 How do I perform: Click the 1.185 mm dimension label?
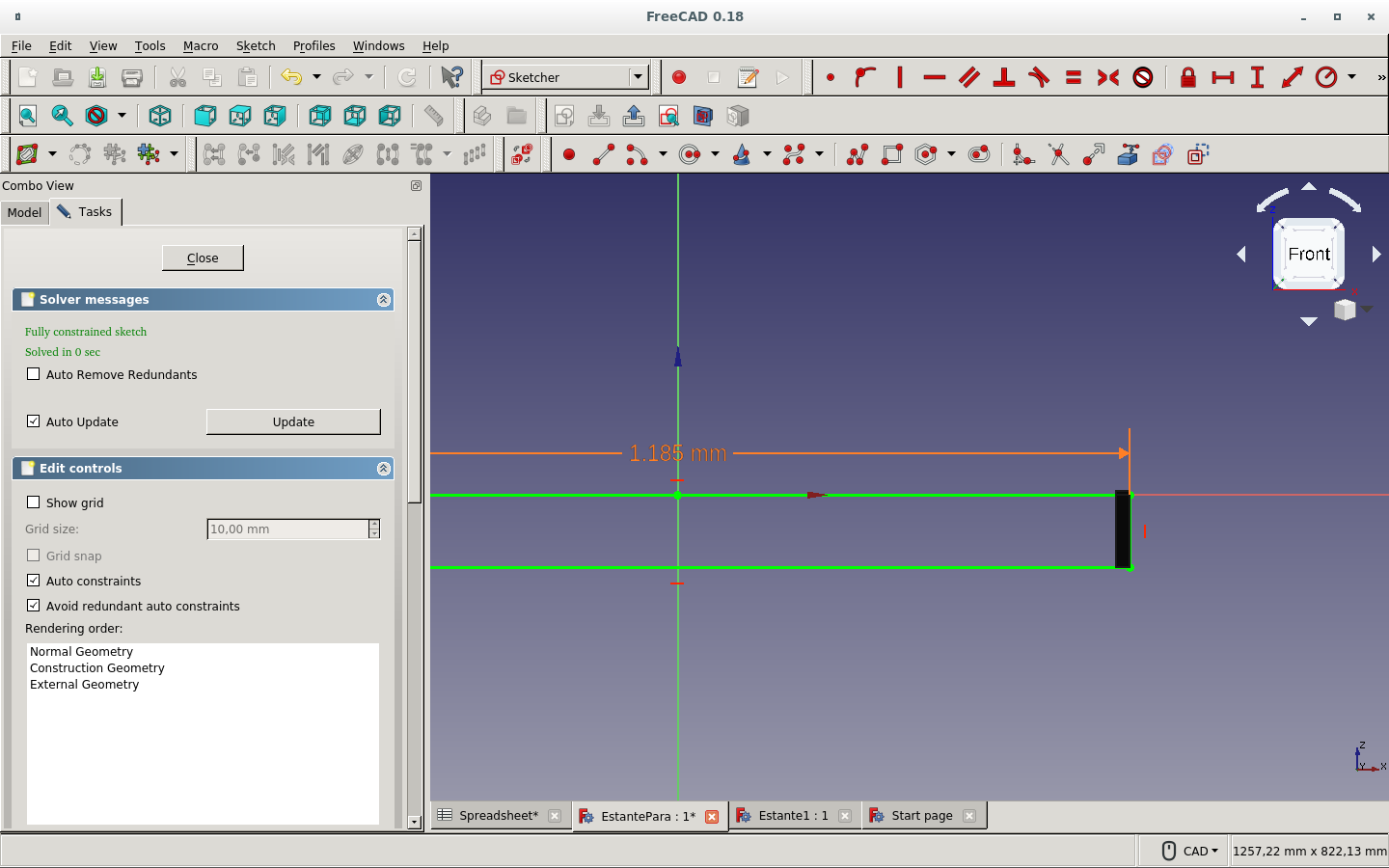tap(678, 452)
